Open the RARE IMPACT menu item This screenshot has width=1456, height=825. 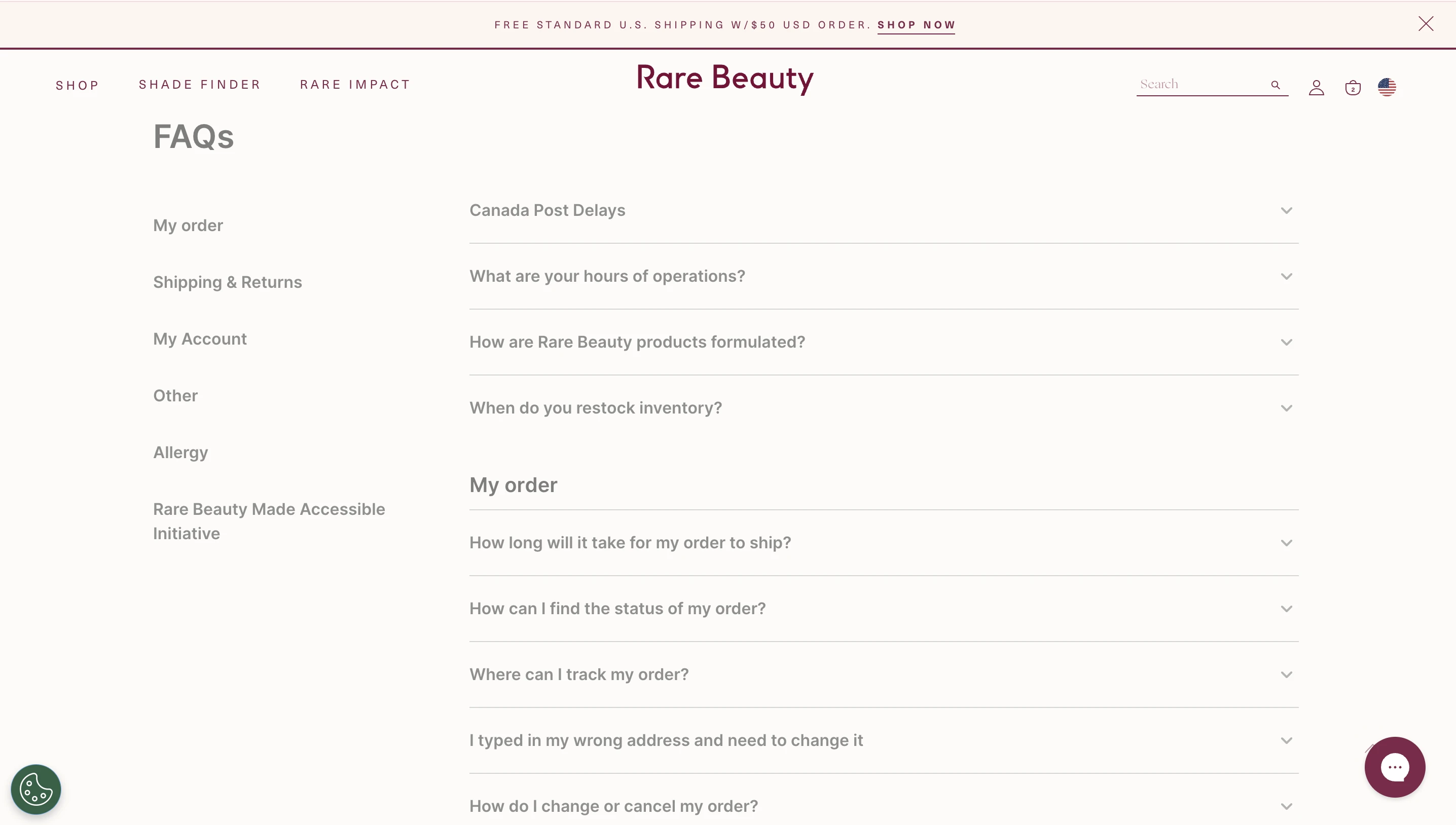pyautogui.click(x=355, y=85)
